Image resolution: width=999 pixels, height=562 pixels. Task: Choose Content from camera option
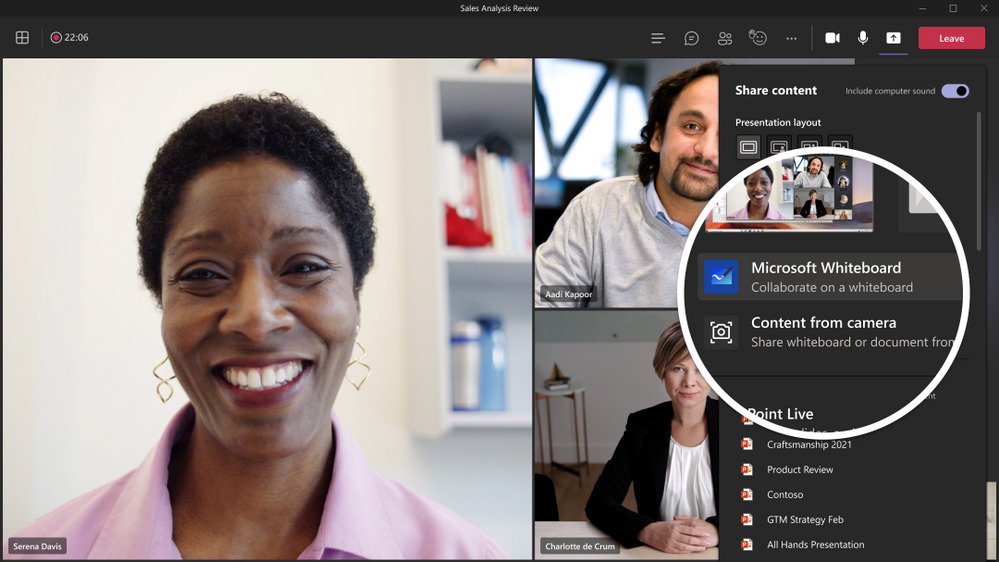coord(826,332)
